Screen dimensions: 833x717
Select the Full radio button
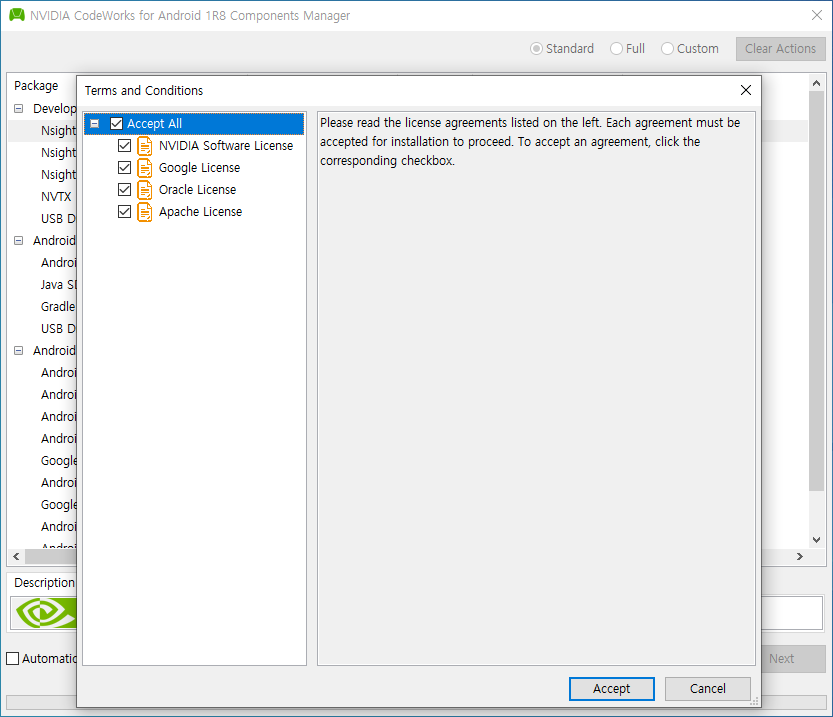[616, 49]
